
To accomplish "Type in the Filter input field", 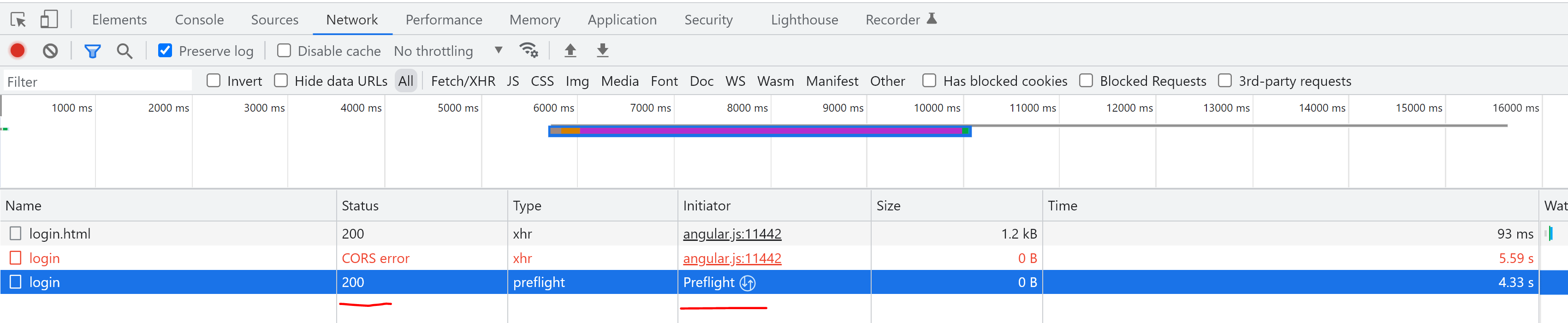I will (97, 80).
